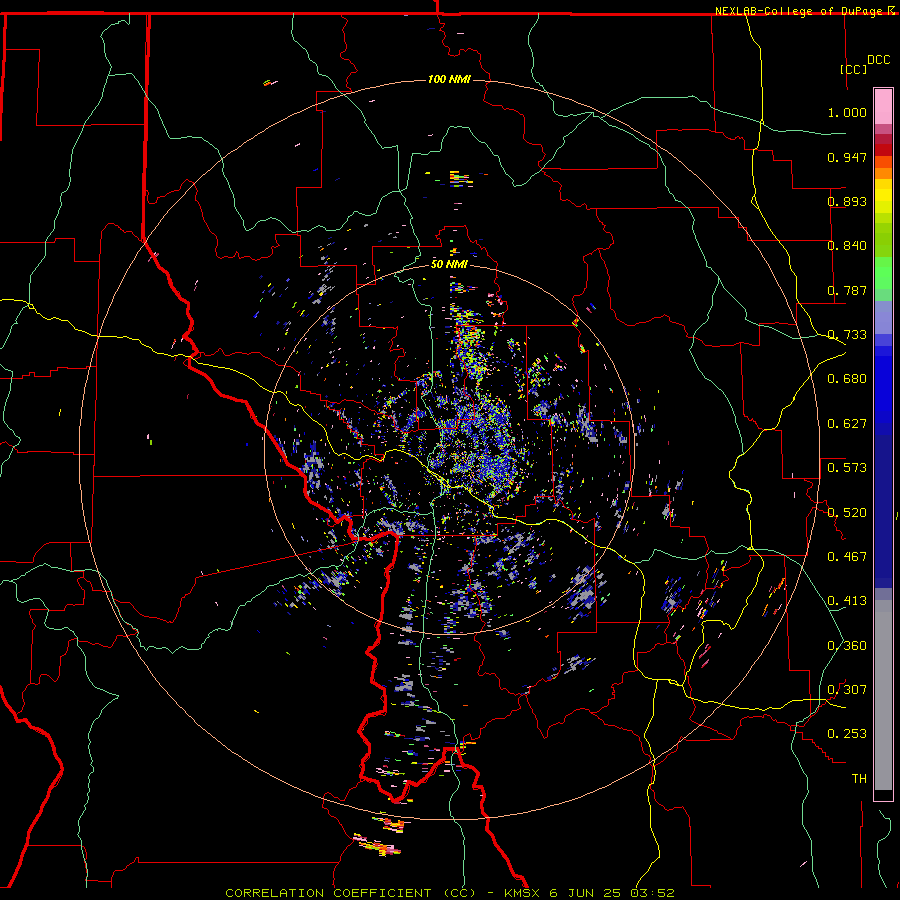The image size is (900, 900).
Task: Select the 0.360 legend value
Action: click(847, 646)
